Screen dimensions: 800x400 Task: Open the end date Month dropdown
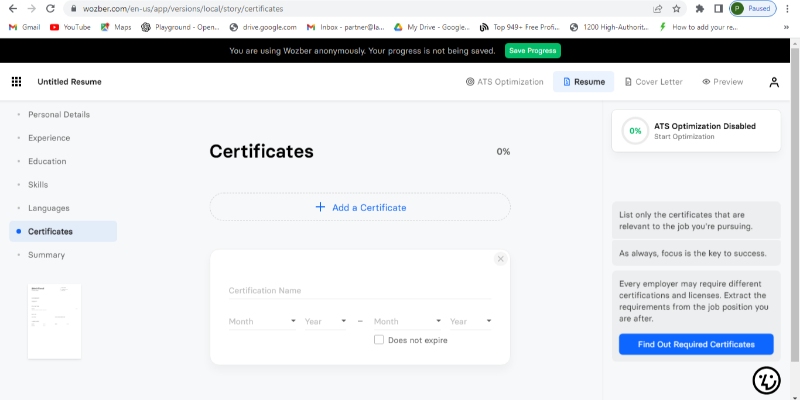[407, 321]
